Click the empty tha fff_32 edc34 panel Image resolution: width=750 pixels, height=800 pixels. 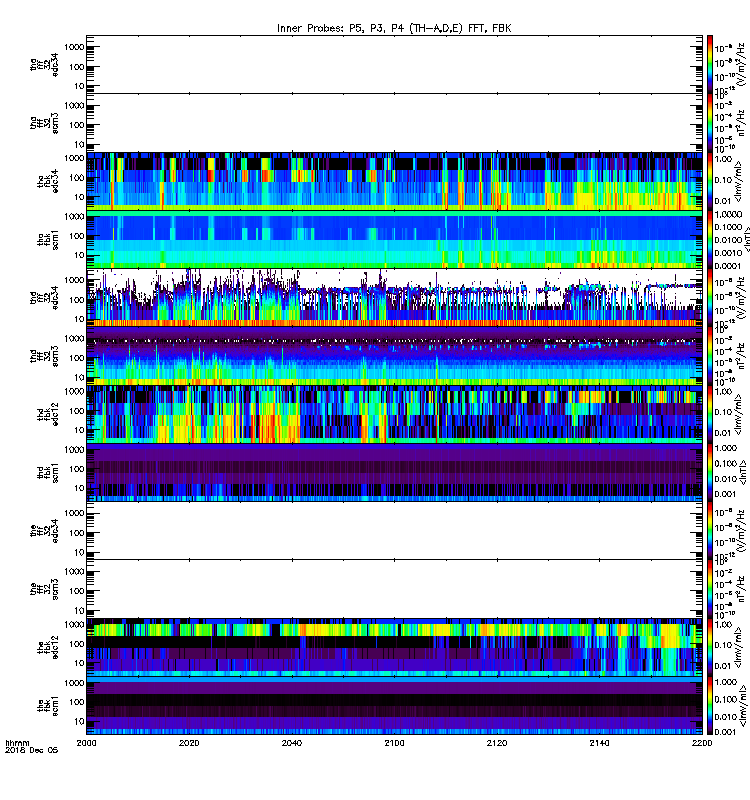pyautogui.click(x=394, y=64)
